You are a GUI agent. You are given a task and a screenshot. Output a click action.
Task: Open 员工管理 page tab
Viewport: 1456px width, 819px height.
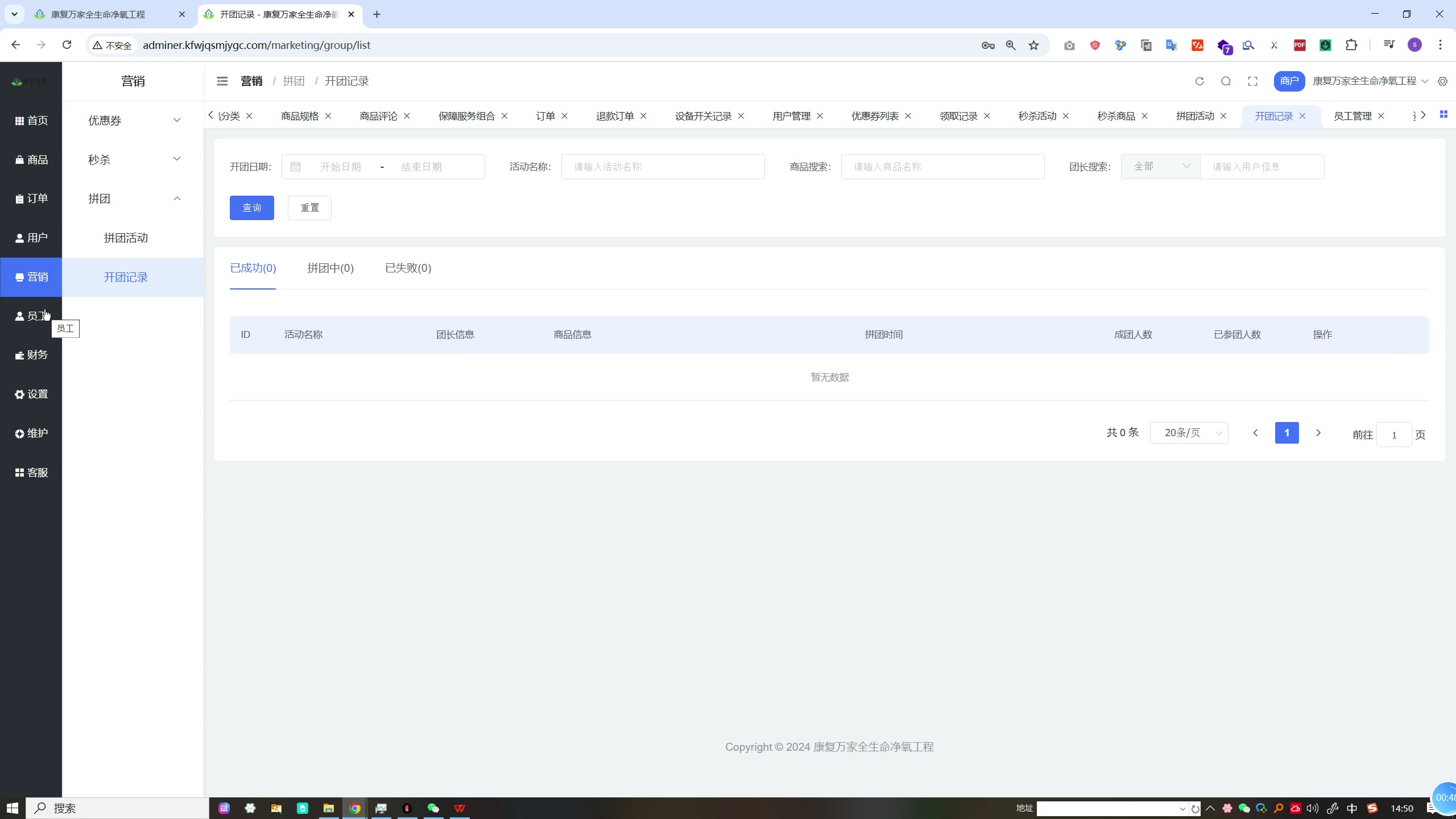1352,116
